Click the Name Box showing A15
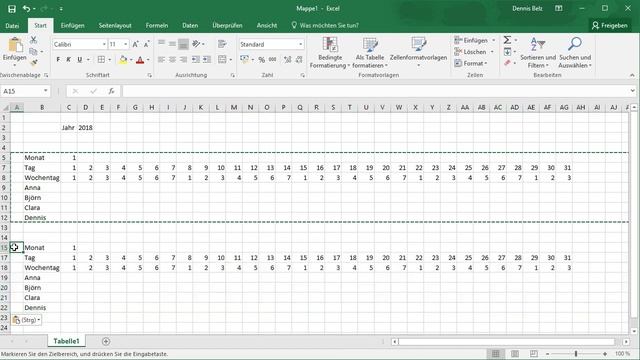The height and width of the screenshot is (360, 640). (24, 91)
